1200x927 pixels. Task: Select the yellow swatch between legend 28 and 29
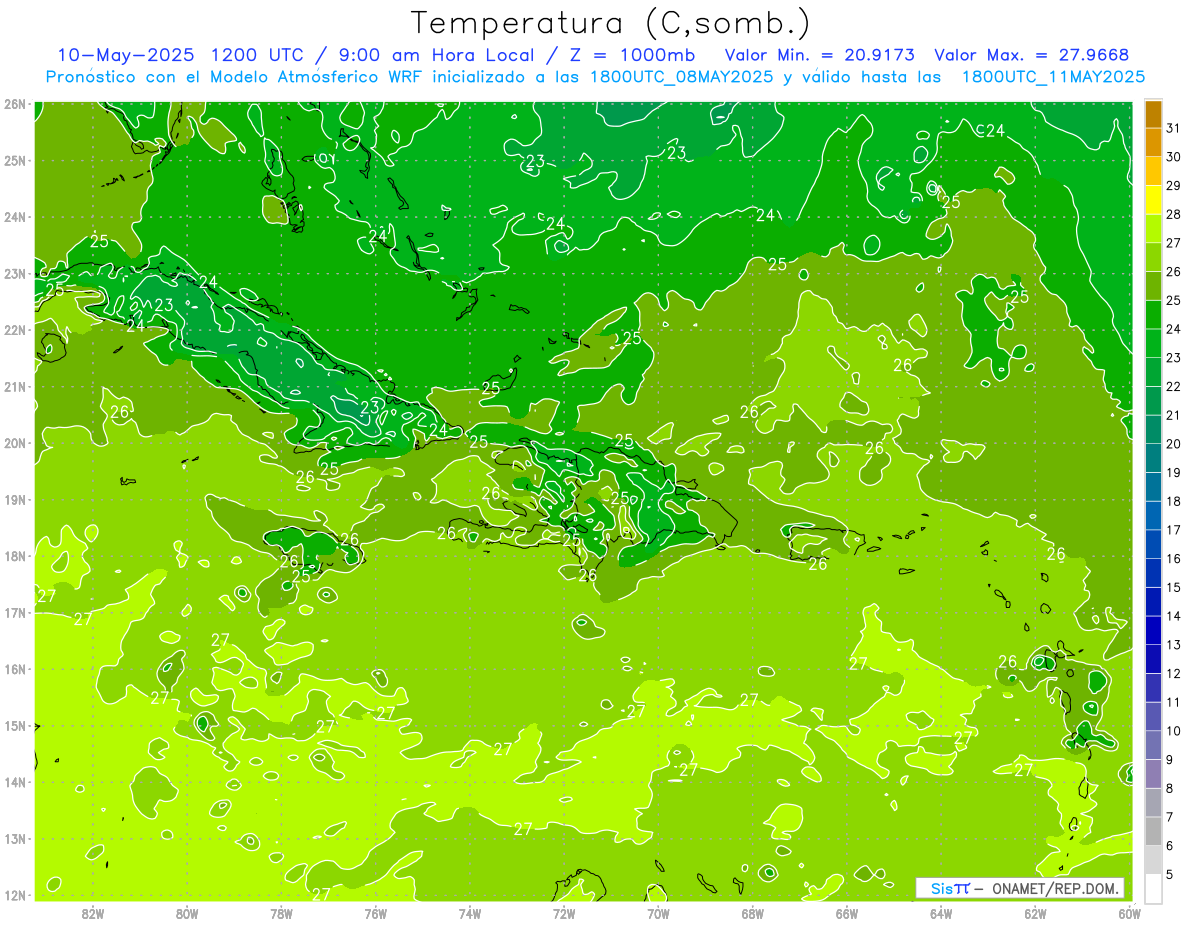(1153, 200)
